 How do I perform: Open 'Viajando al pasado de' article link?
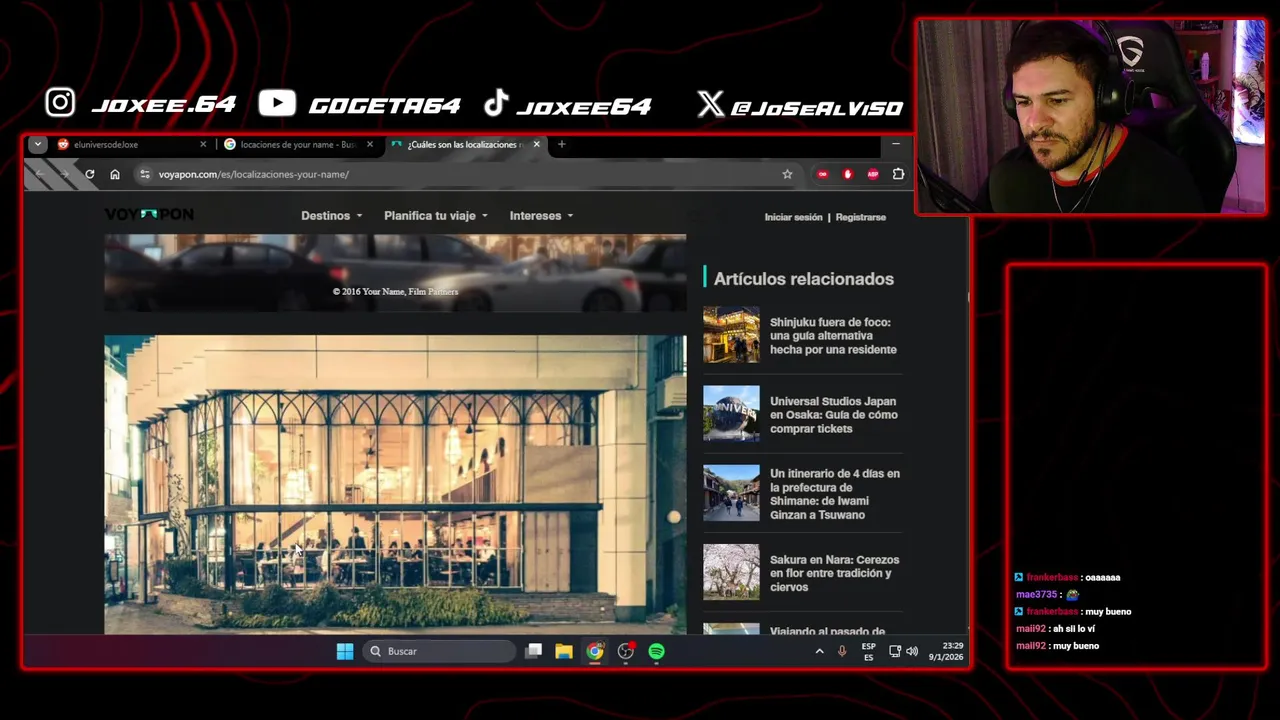click(828, 631)
